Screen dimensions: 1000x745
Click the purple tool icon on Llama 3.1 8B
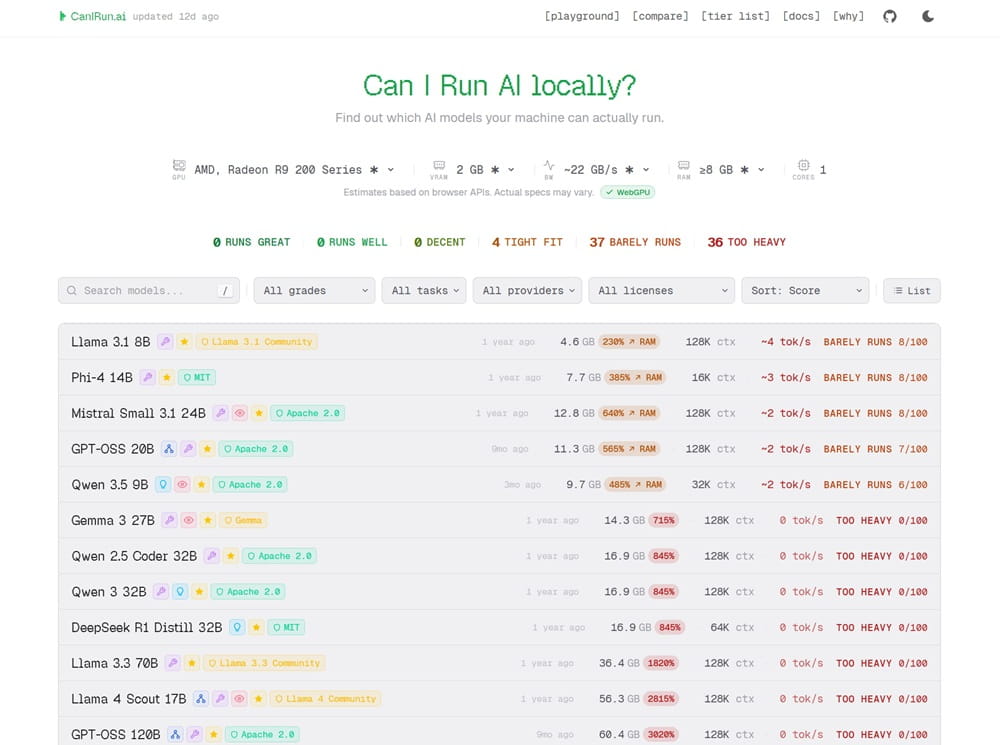165,342
